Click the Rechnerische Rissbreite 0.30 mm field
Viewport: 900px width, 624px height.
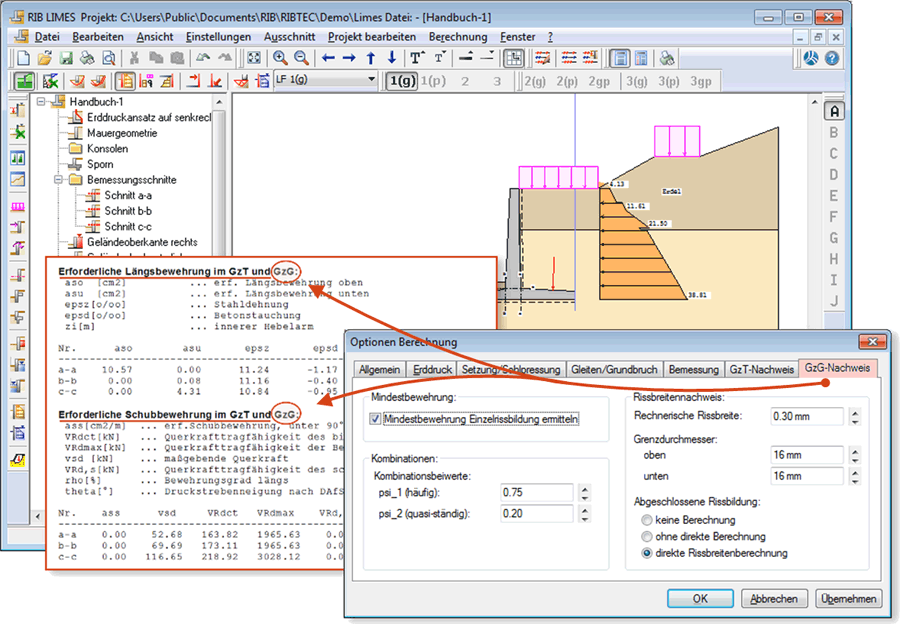click(806, 416)
